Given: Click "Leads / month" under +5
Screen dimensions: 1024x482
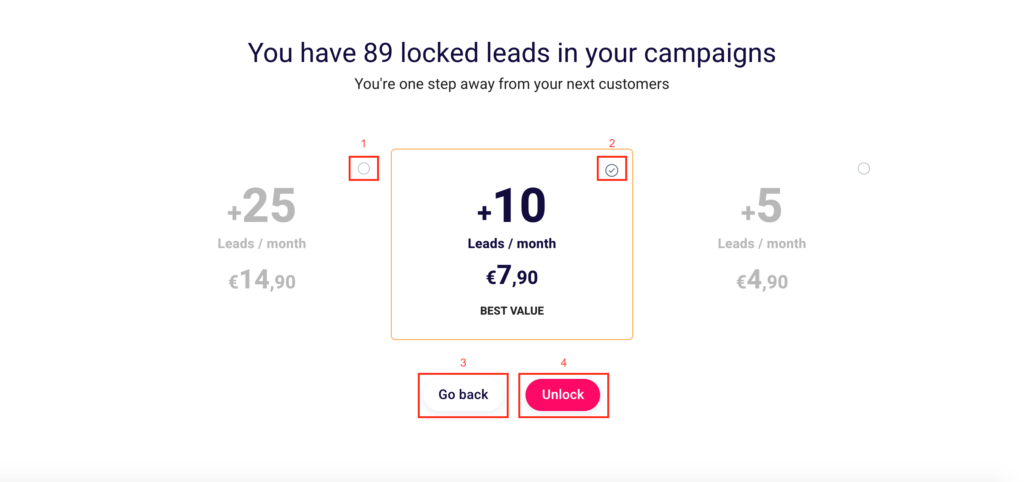Looking at the screenshot, I should pyautogui.click(x=762, y=244).
